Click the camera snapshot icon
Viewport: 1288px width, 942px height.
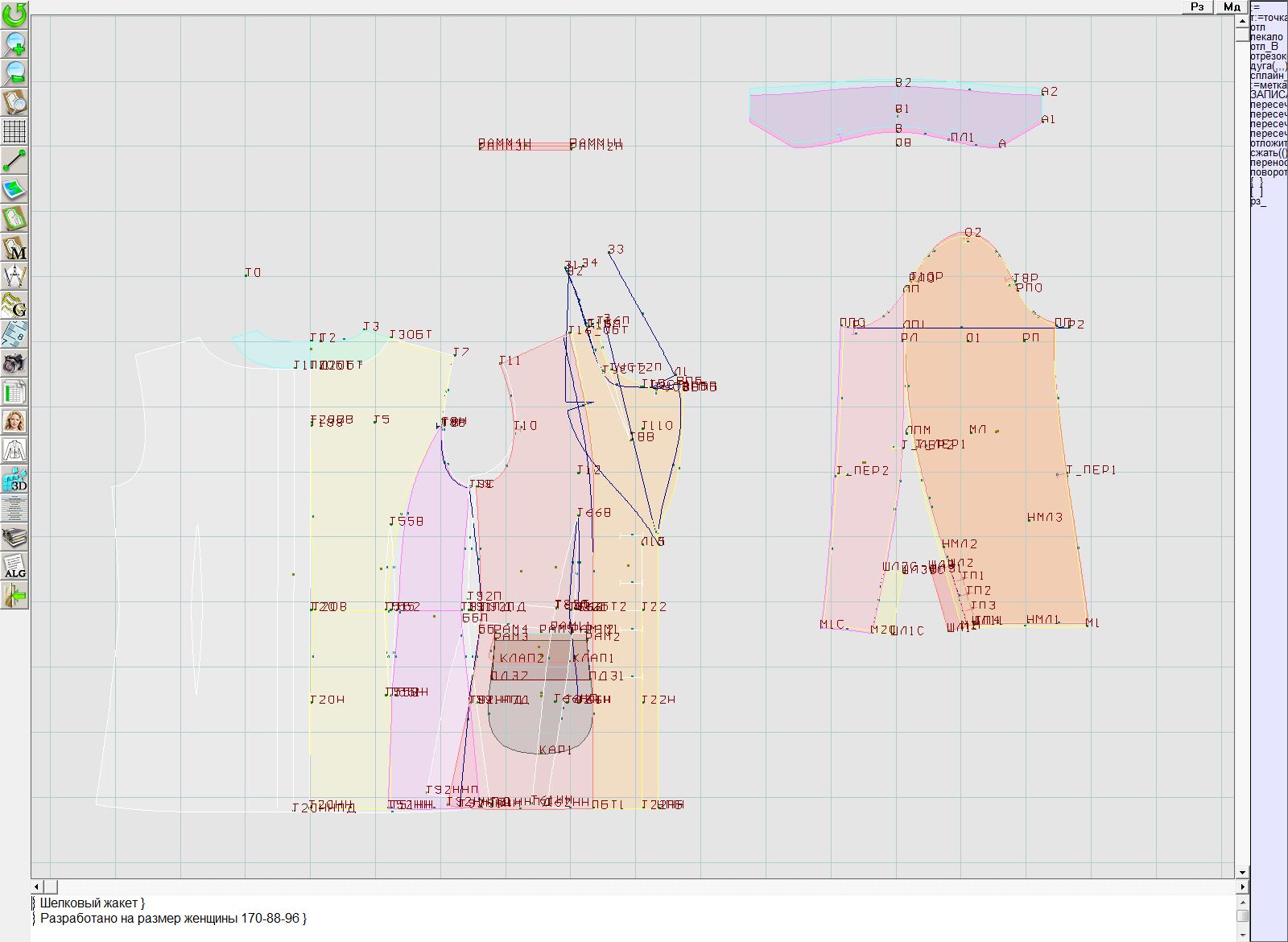pyautogui.click(x=14, y=363)
